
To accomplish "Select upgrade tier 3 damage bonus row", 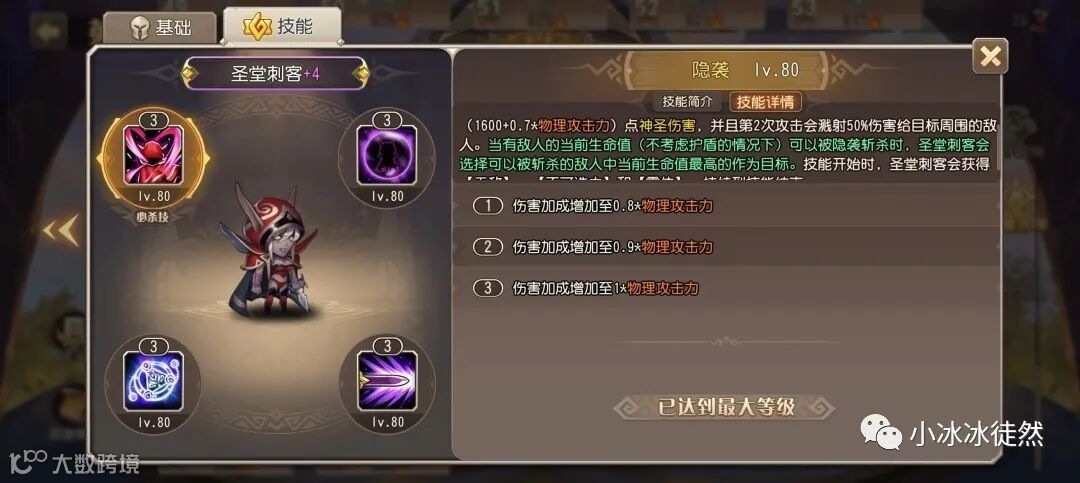I will click(x=730, y=287).
